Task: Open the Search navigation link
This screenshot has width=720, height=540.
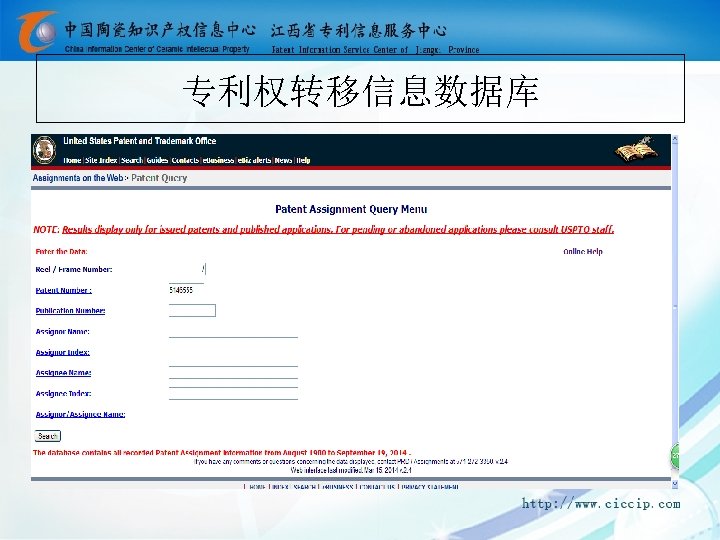Action: [132, 160]
